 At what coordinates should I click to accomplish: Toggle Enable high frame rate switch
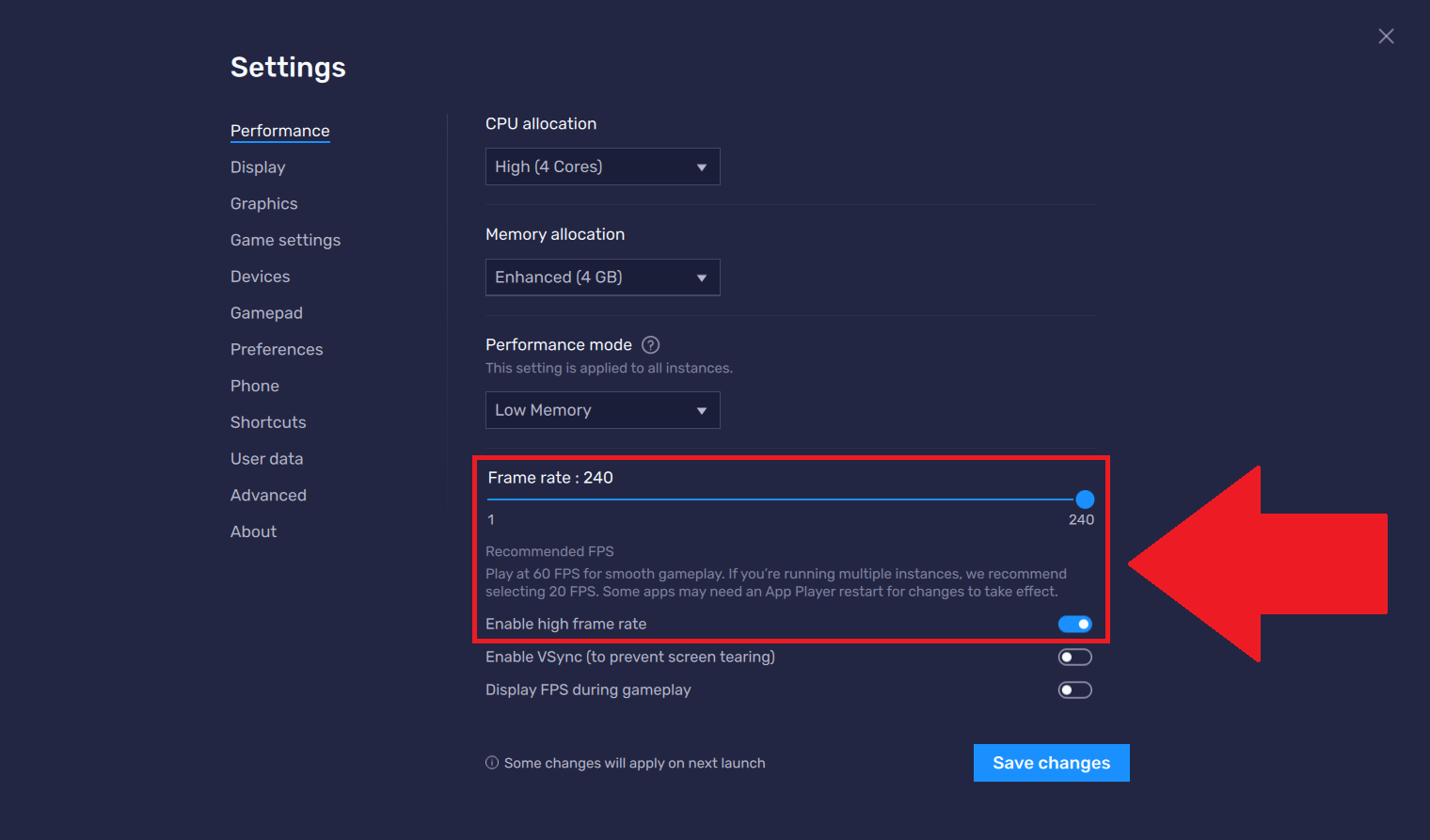(x=1074, y=625)
